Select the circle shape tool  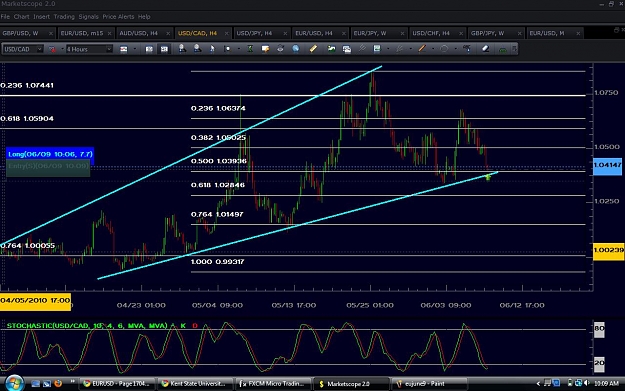(444, 49)
